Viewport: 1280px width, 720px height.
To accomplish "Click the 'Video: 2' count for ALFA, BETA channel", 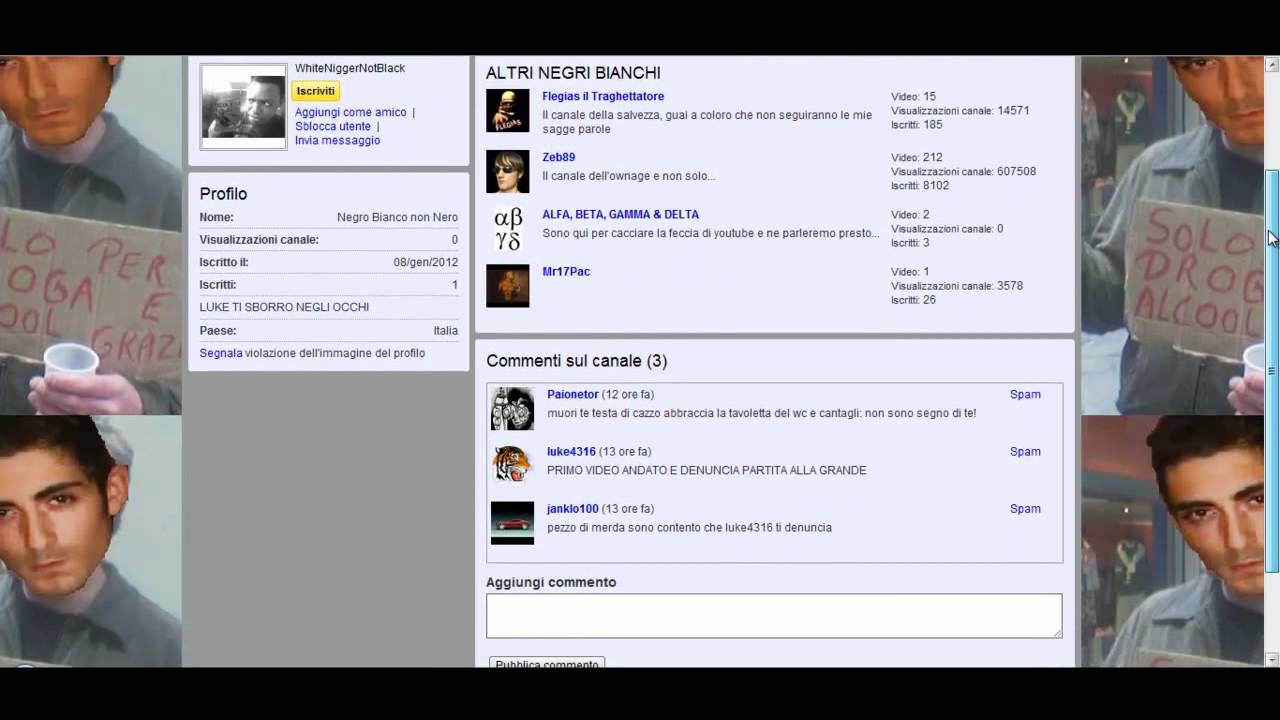I will pyautogui.click(x=910, y=215).
